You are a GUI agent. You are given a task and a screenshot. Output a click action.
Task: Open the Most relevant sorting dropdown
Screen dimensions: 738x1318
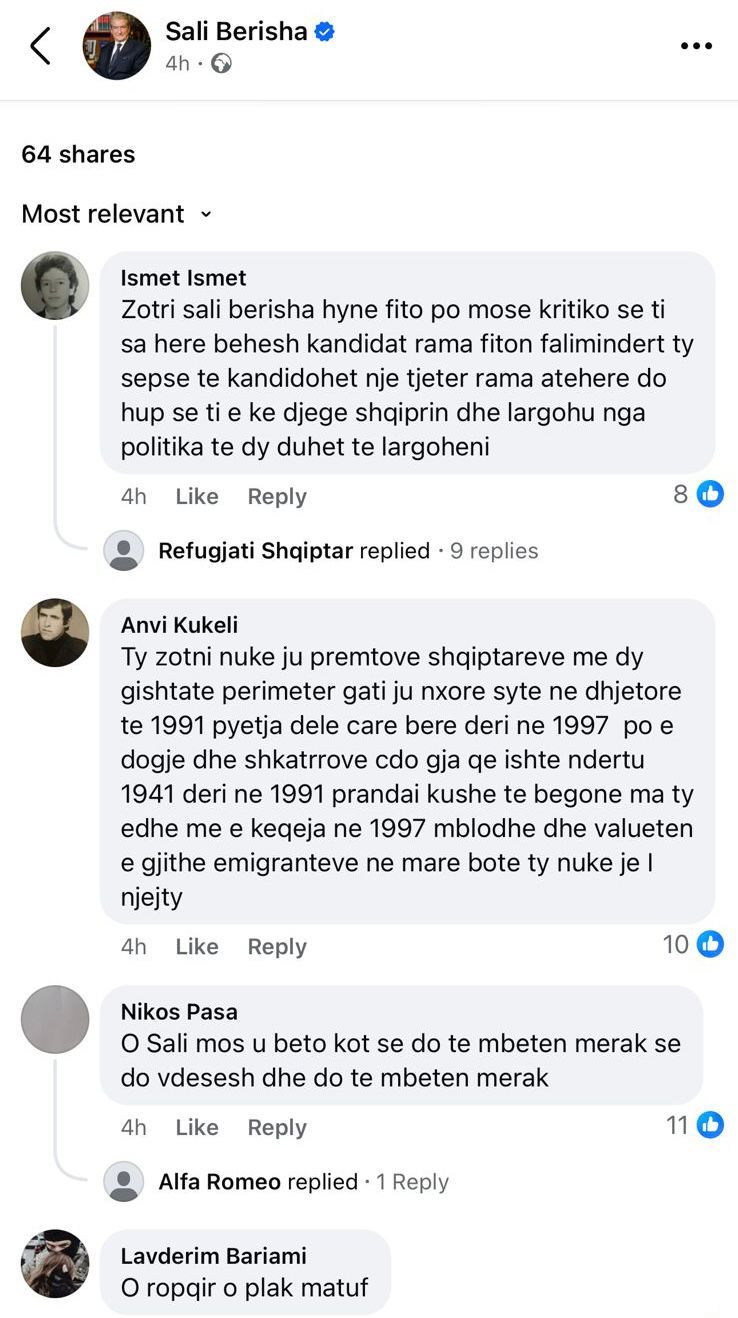coord(113,214)
